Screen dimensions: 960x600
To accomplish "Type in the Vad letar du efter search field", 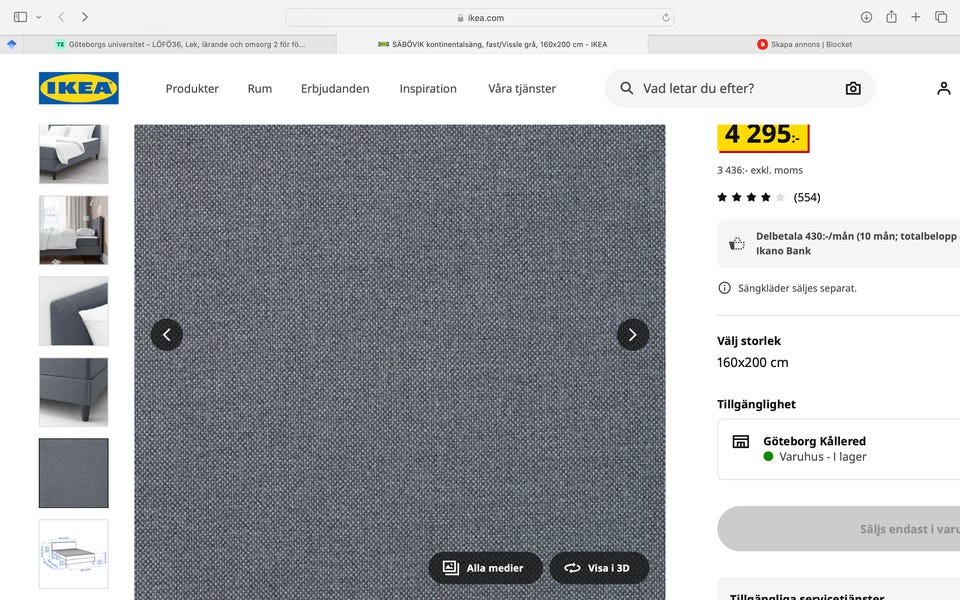I will pos(730,88).
